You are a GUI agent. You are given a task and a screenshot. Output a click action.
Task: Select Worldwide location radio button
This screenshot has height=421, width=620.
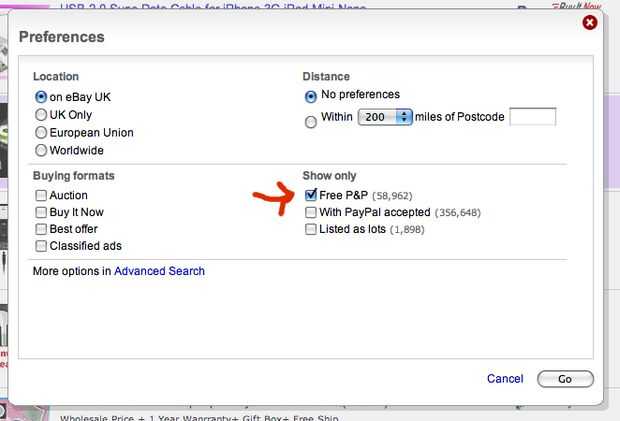(x=41, y=151)
